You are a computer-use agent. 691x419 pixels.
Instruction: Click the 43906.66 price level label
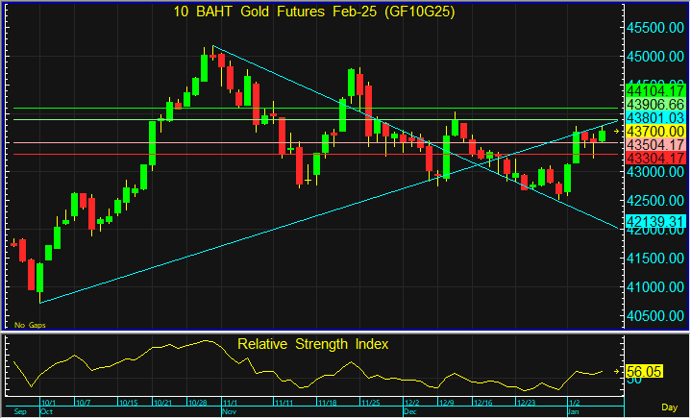click(654, 104)
